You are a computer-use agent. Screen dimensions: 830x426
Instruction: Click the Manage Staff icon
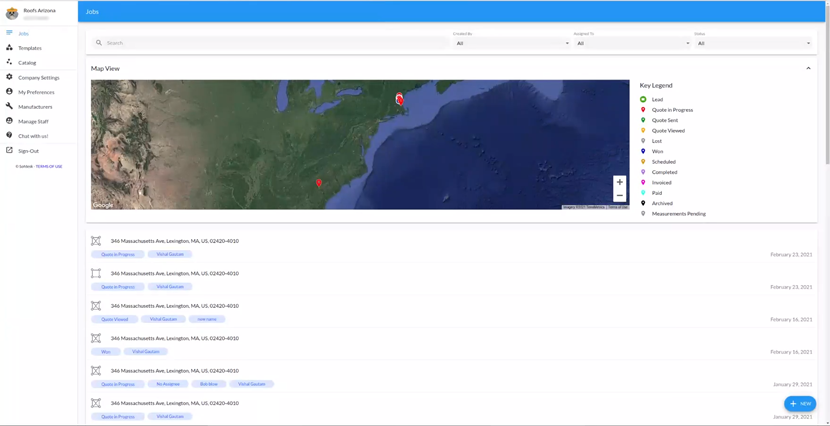[10, 121]
